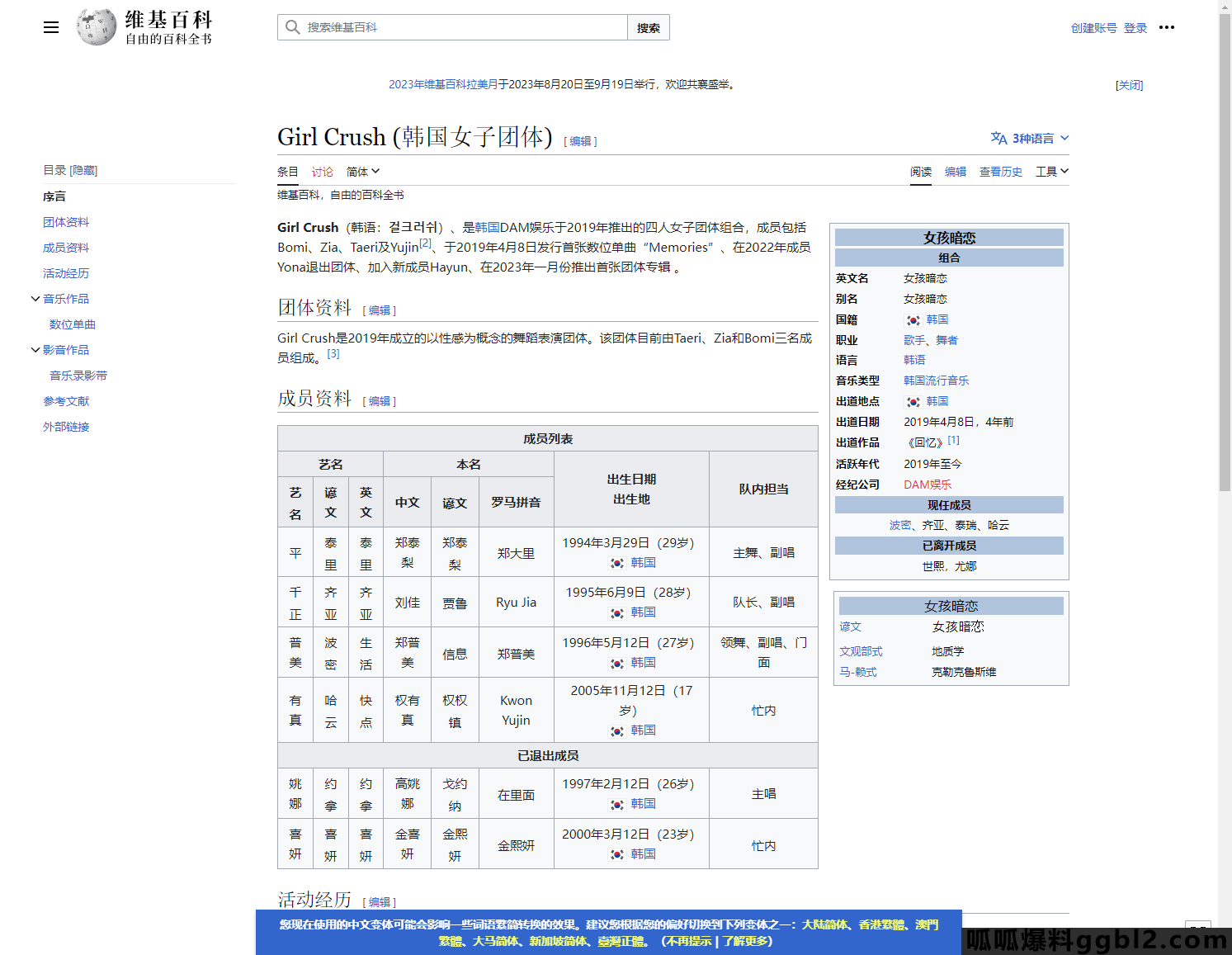Open 文观部式 romanization link
Screen dimensions: 1232x955
tap(861, 651)
